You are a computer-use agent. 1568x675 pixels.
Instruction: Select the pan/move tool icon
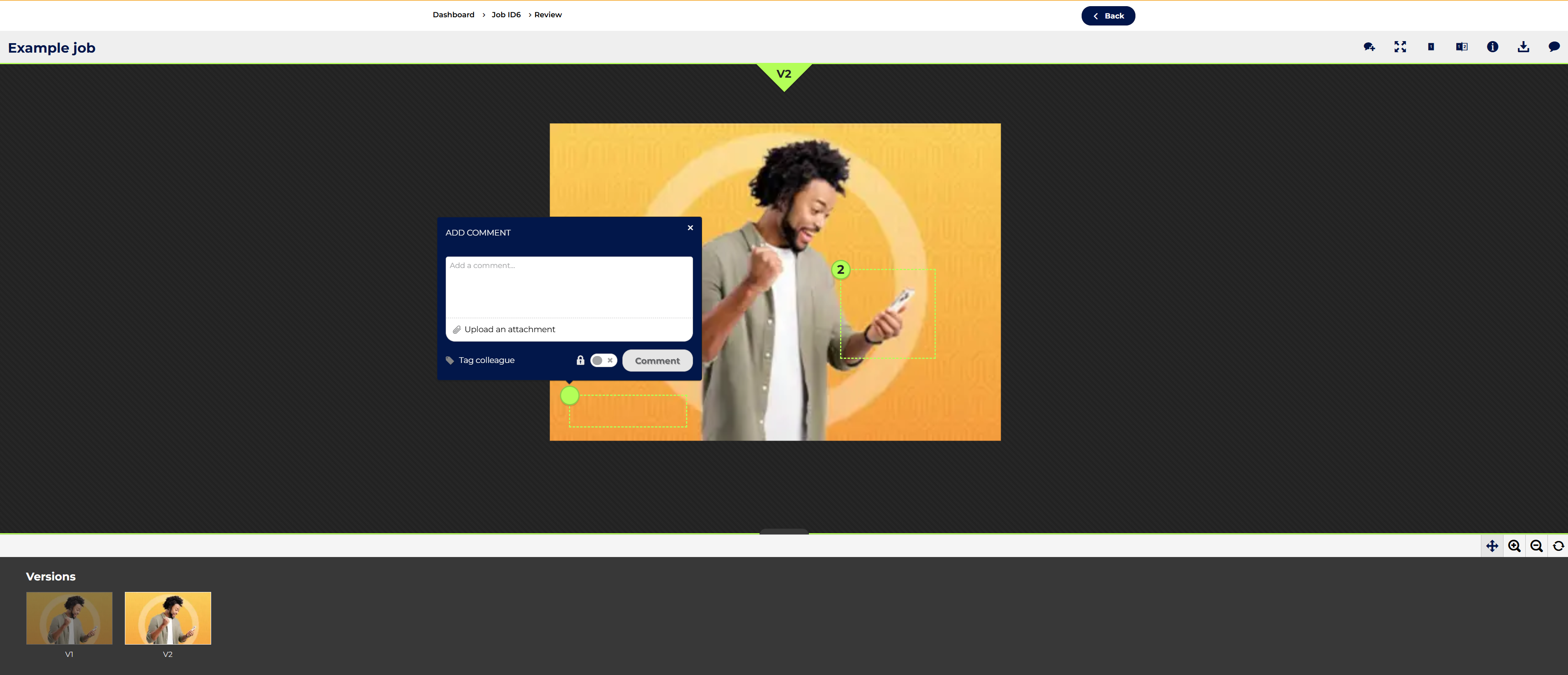tap(1492, 546)
